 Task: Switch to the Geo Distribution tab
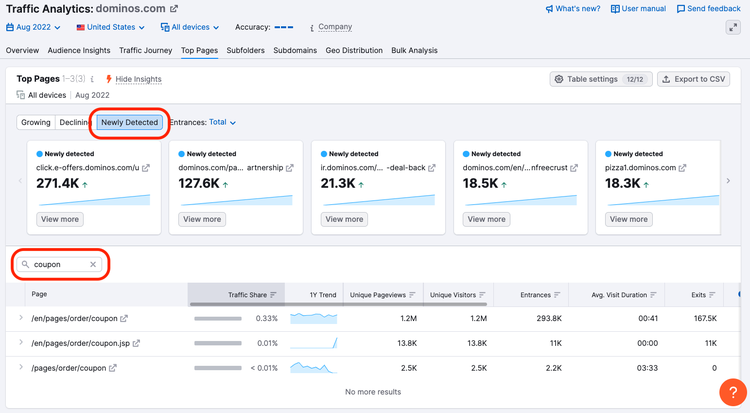(x=354, y=50)
